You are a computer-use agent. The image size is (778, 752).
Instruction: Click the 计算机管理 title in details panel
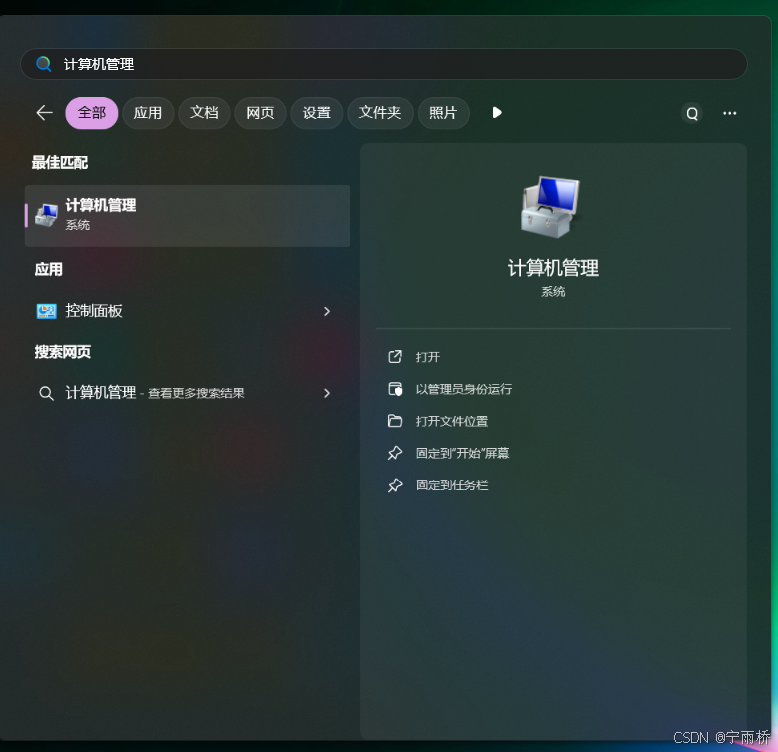pos(553,268)
